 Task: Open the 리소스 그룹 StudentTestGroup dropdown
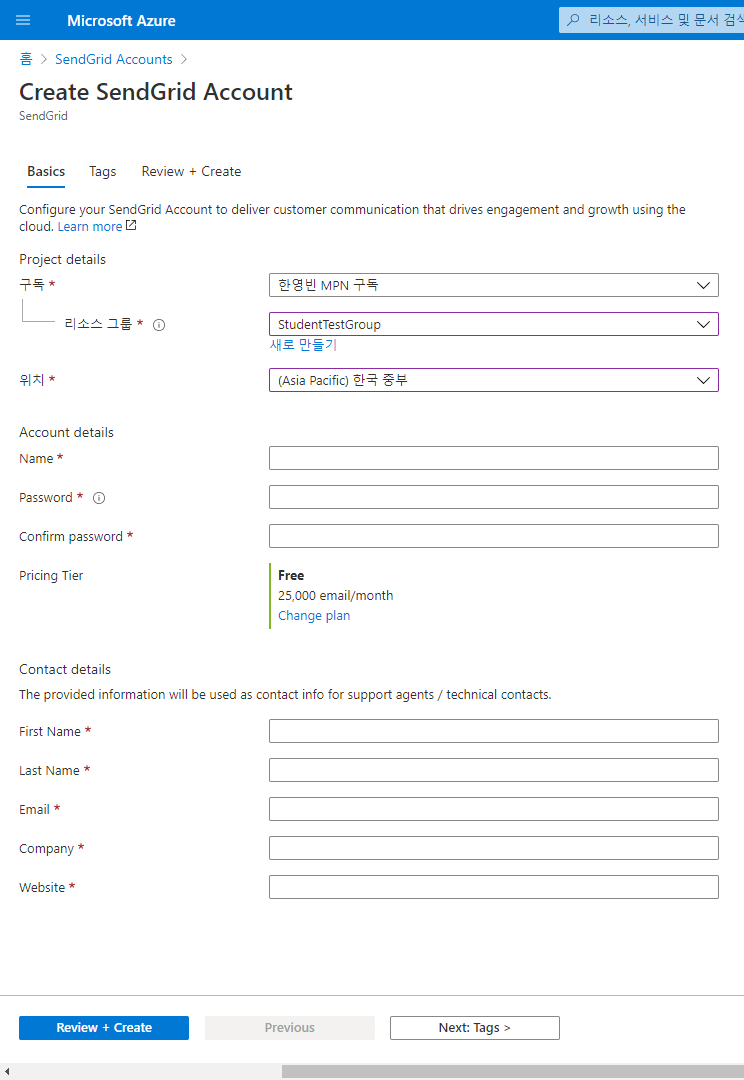point(493,324)
